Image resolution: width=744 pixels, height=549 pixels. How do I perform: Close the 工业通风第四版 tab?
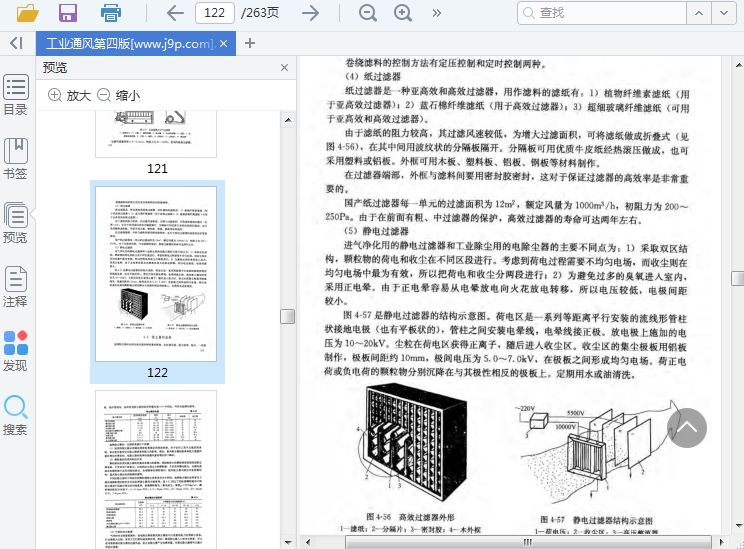coord(224,44)
